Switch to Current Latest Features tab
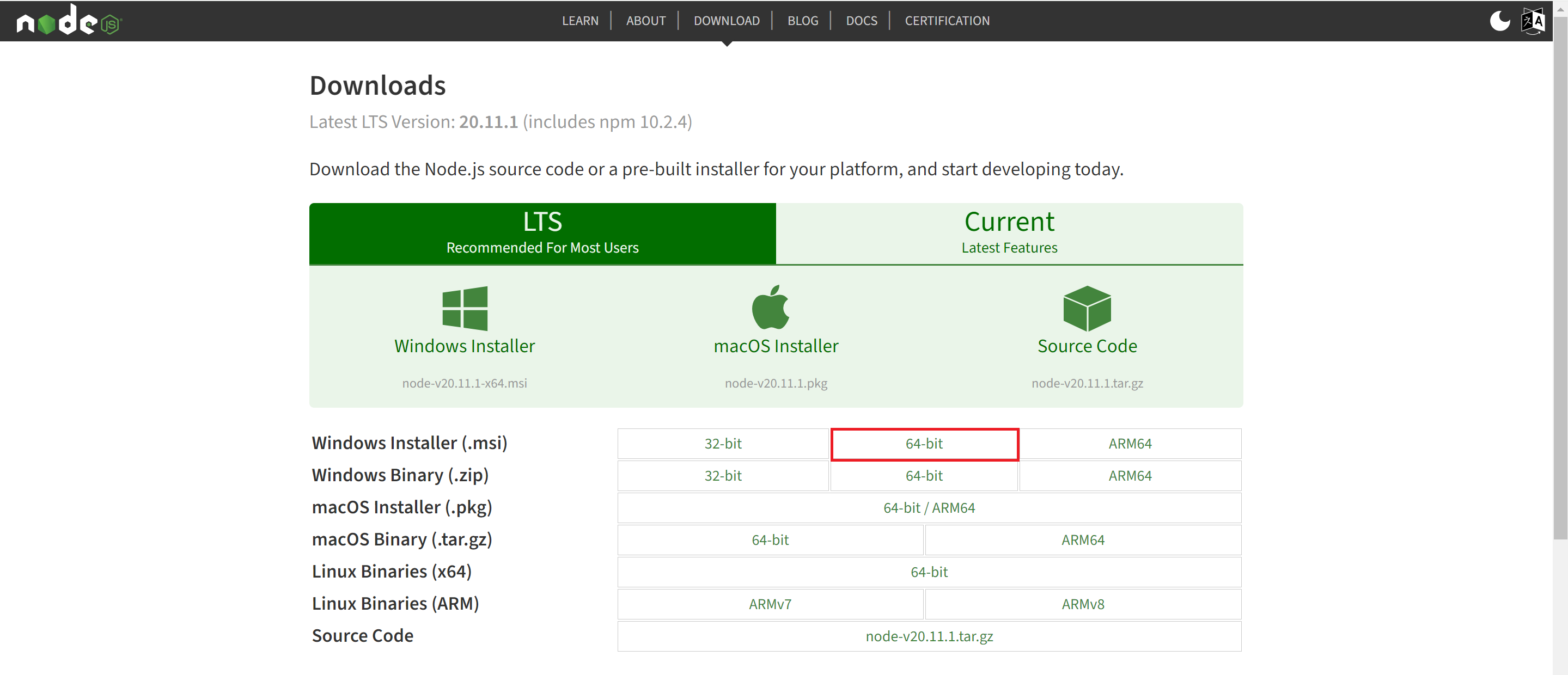Image resolution: width=1568 pixels, height=675 pixels. click(1009, 233)
